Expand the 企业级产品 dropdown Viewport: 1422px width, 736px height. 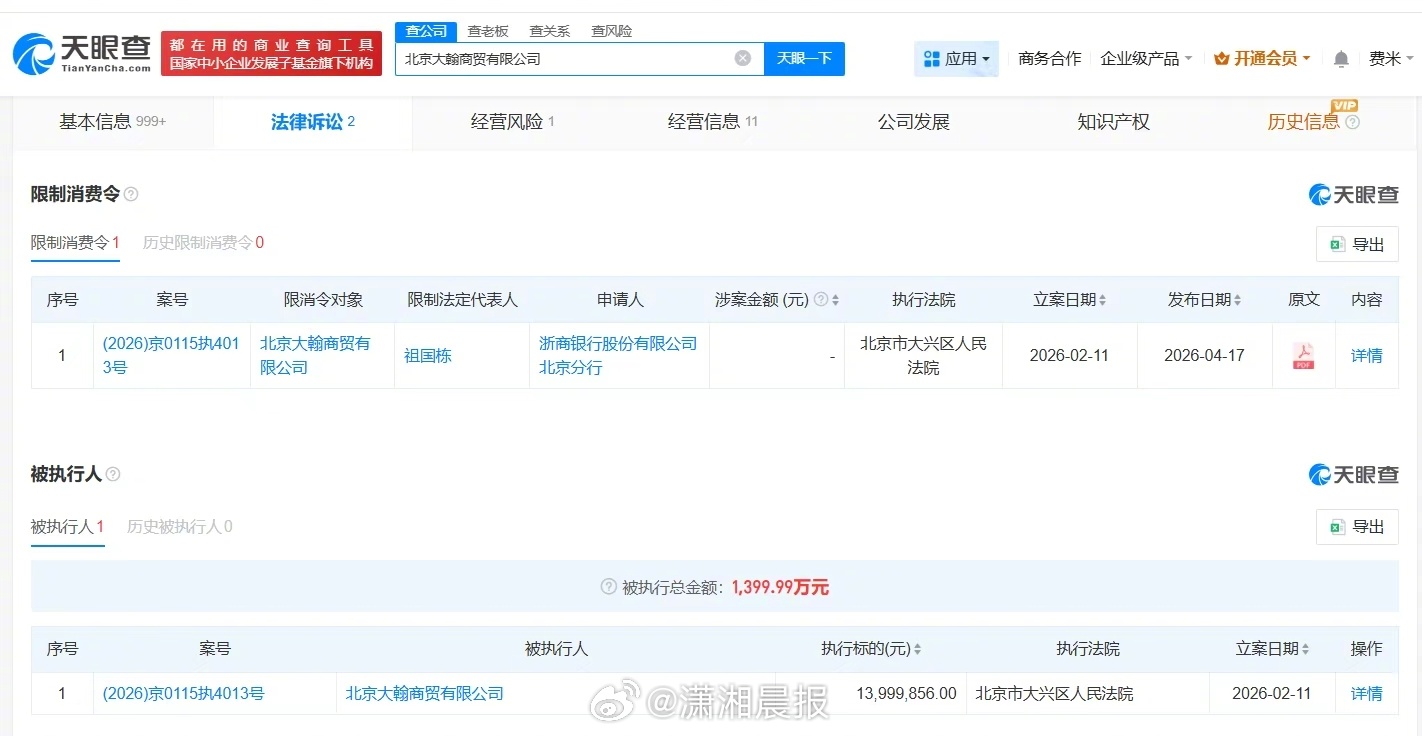pos(1146,59)
